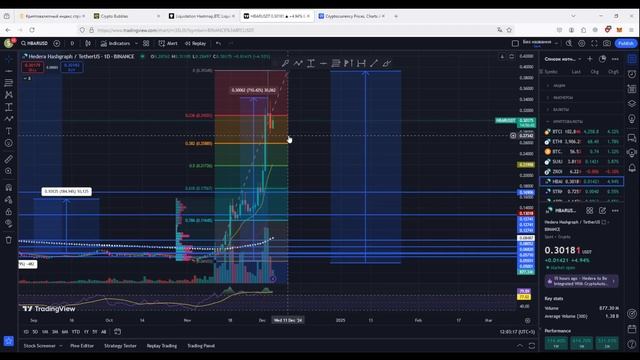Screen dimensions: 640x360
Task: Set the 1D date range
Action: pyautogui.click(x=26, y=332)
